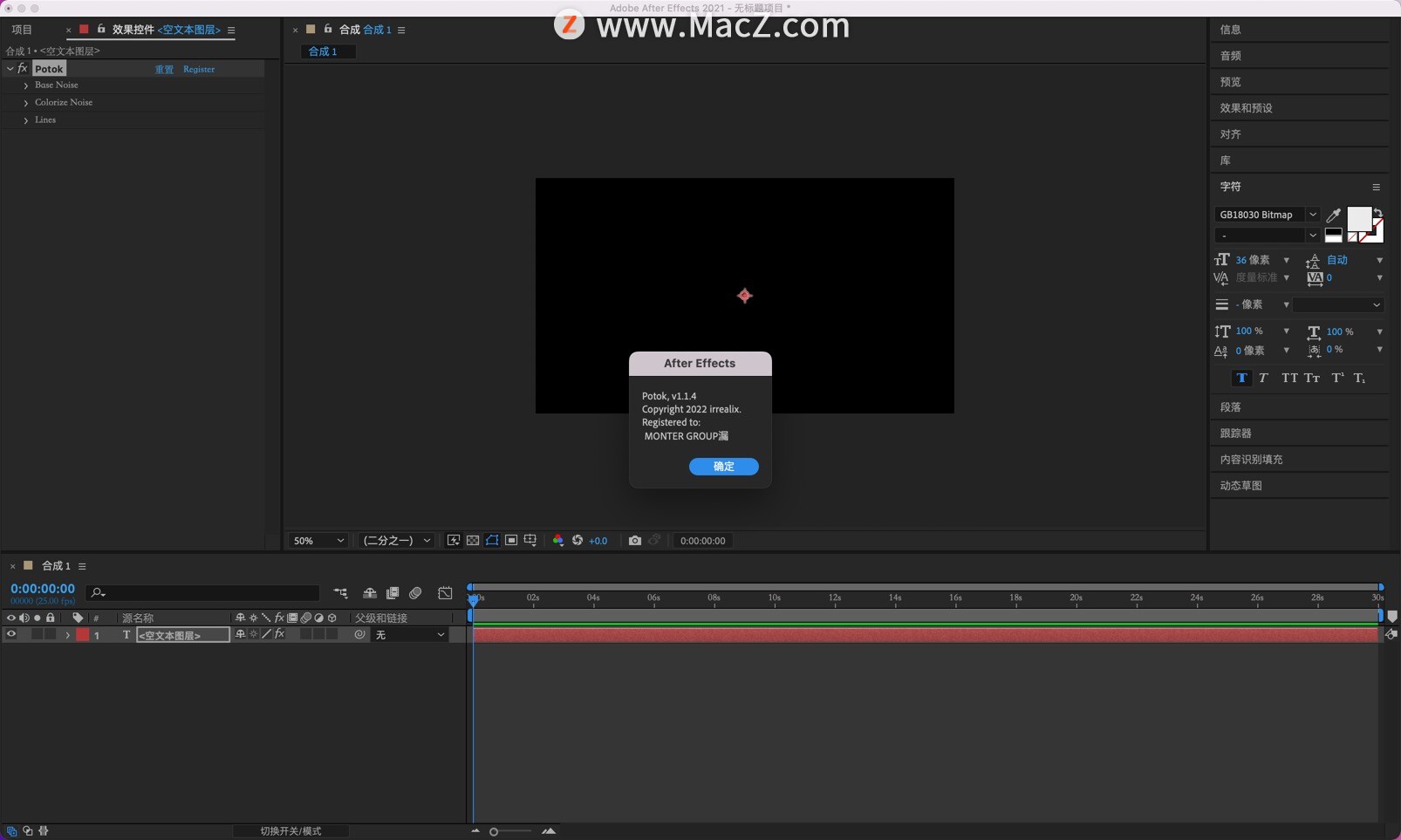
Task: Open the parent 无 dropdown for layer 1
Action: pyautogui.click(x=410, y=635)
